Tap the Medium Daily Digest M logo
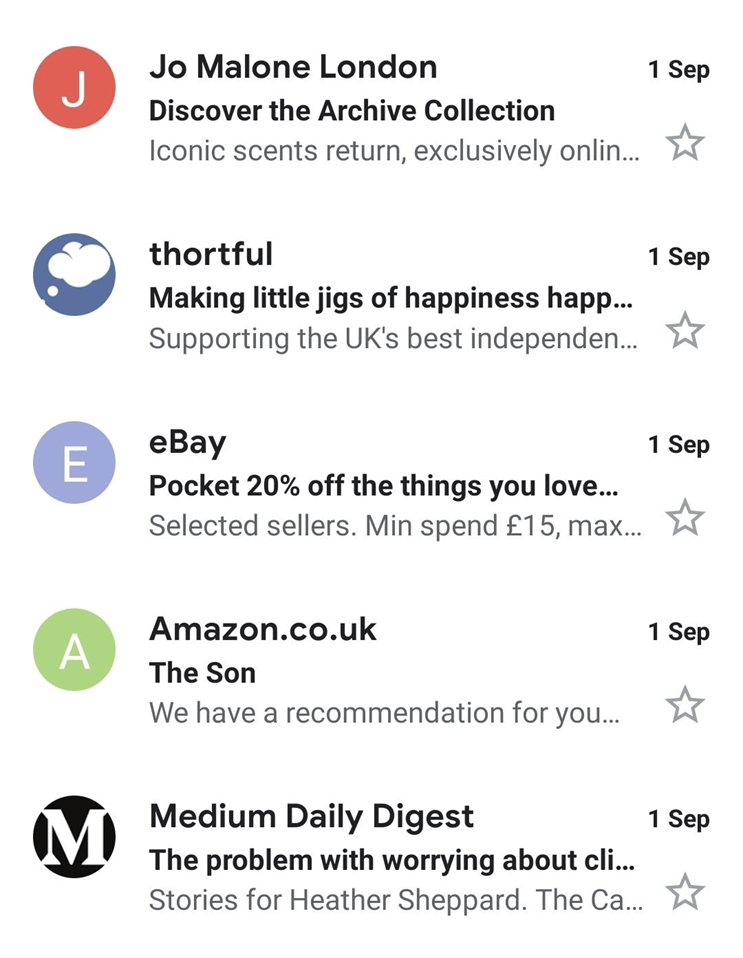743x958 pixels. coord(74,836)
